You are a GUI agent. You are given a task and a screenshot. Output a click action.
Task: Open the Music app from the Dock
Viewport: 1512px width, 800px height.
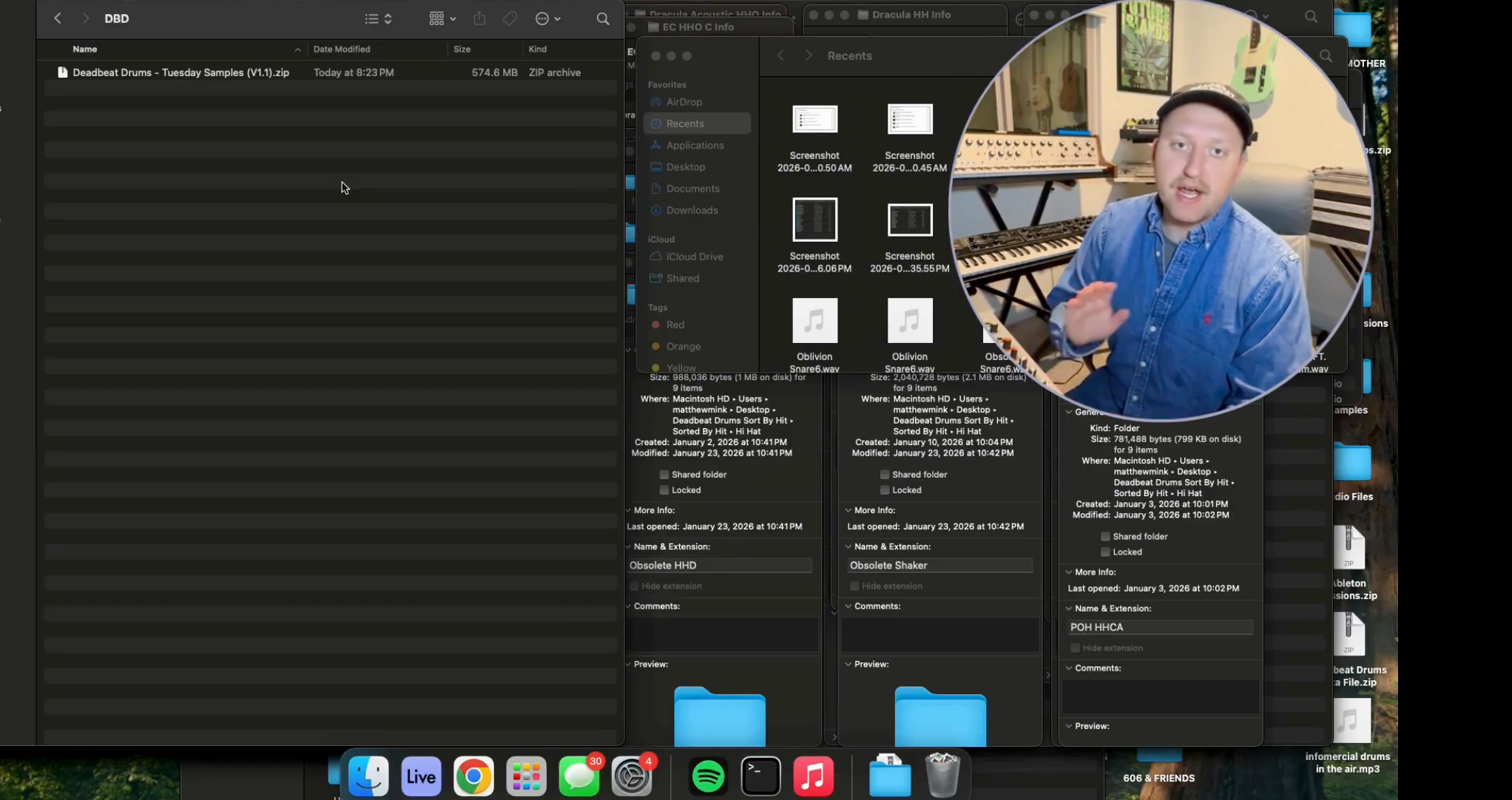point(813,776)
